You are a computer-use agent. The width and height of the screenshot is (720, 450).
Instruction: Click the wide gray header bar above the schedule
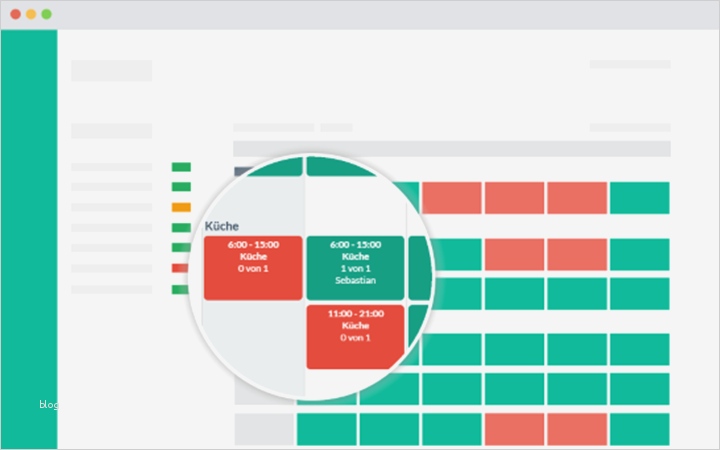pyautogui.click(x=452, y=148)
